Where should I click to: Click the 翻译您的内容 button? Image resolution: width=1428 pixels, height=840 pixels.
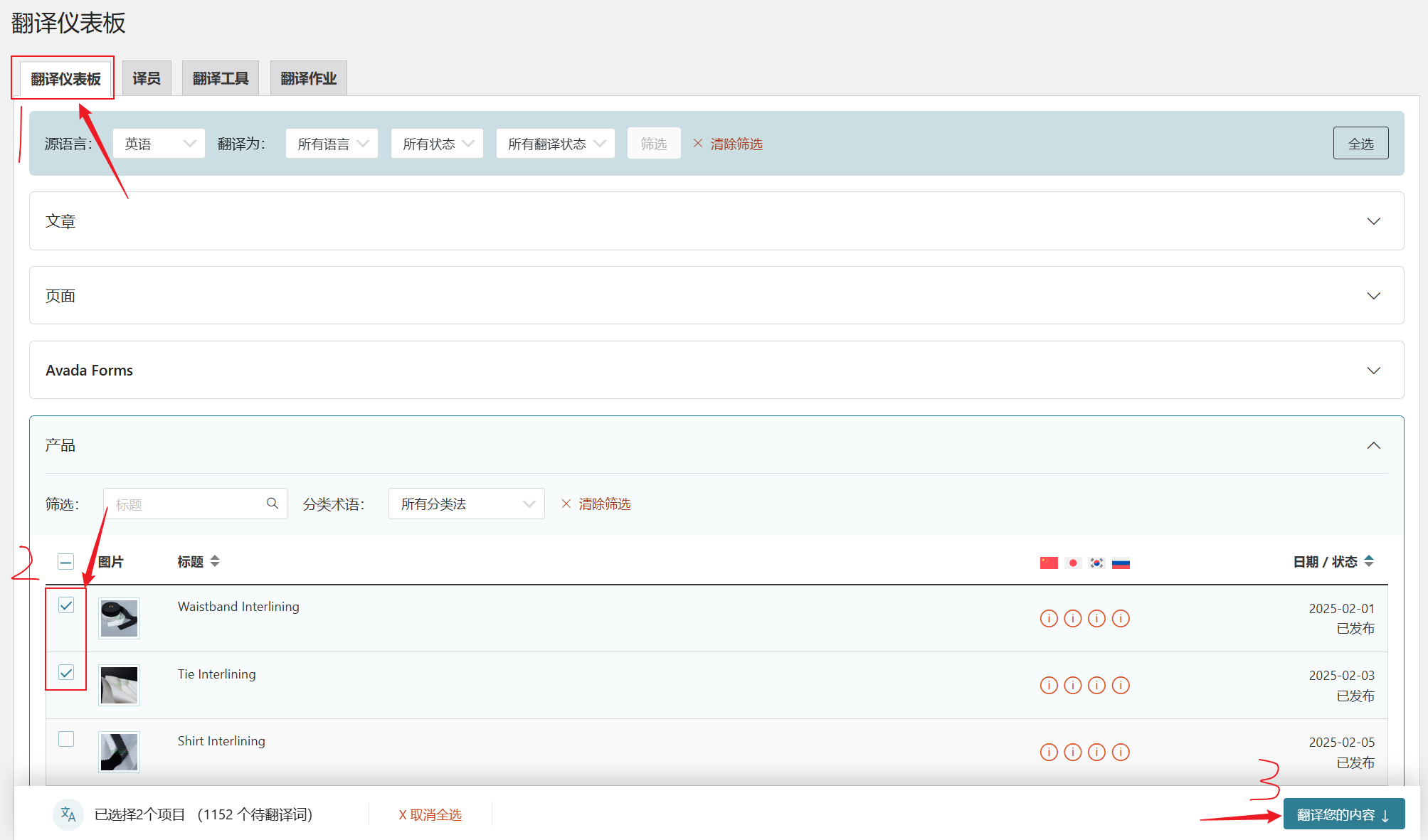click(x=1343, y=814)
